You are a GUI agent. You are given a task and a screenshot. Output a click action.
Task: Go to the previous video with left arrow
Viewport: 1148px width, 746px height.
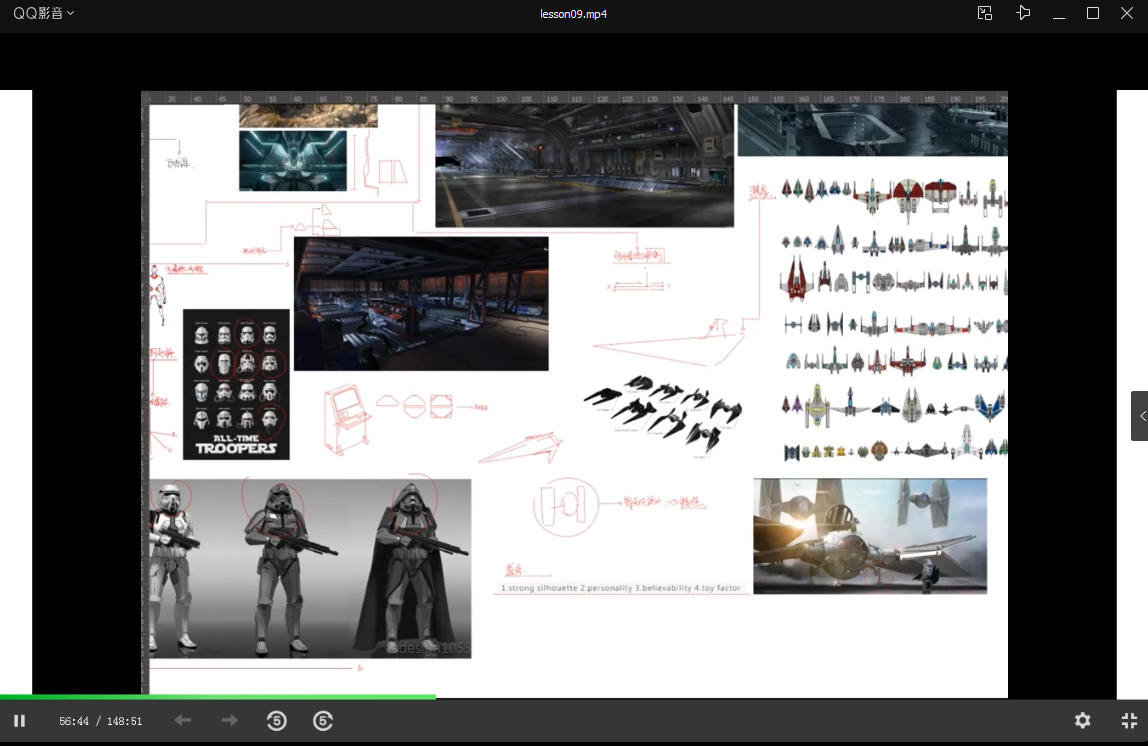coord(182,720)
